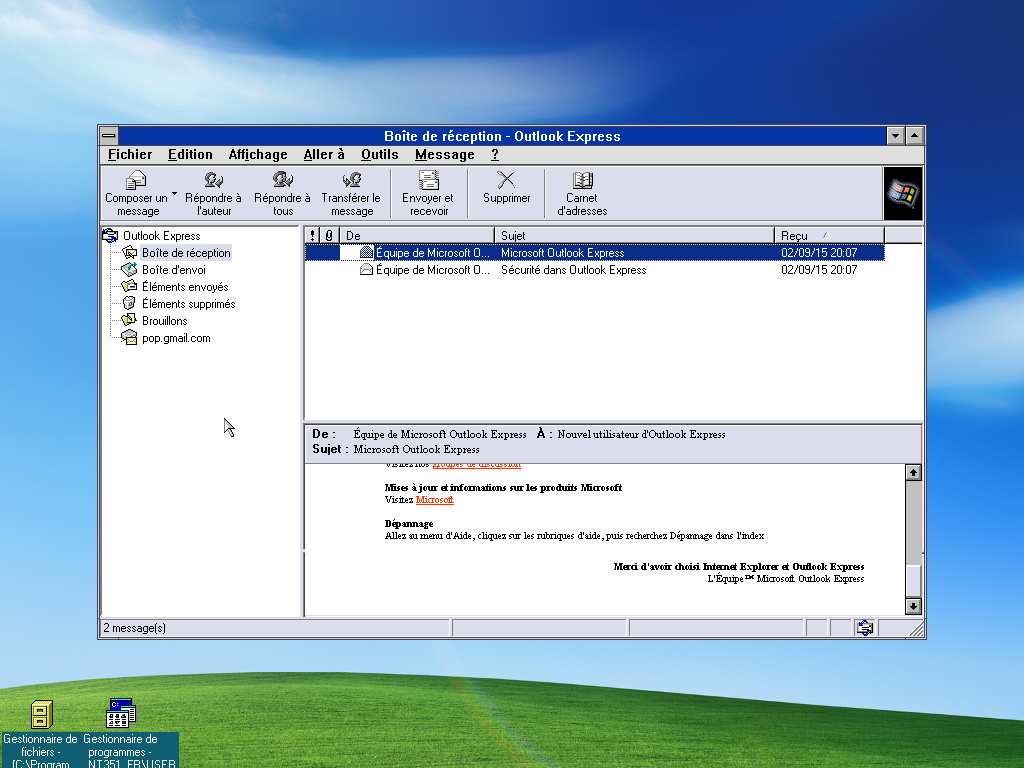
Task: Click the Composer un message toolbar icon
Action: [x=136, y=181]
